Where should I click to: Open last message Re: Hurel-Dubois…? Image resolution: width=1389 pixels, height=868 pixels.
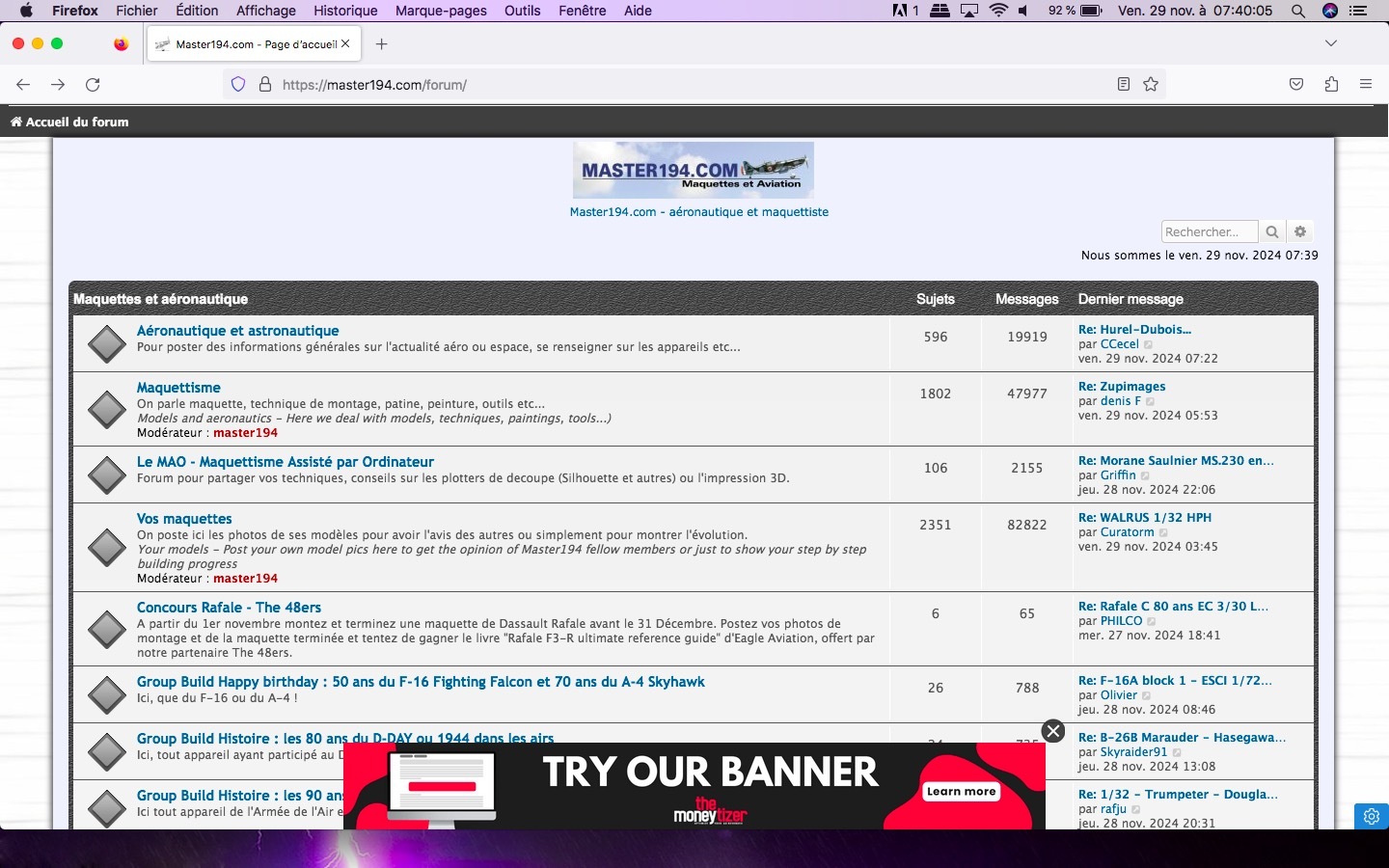pos(1134,329)
